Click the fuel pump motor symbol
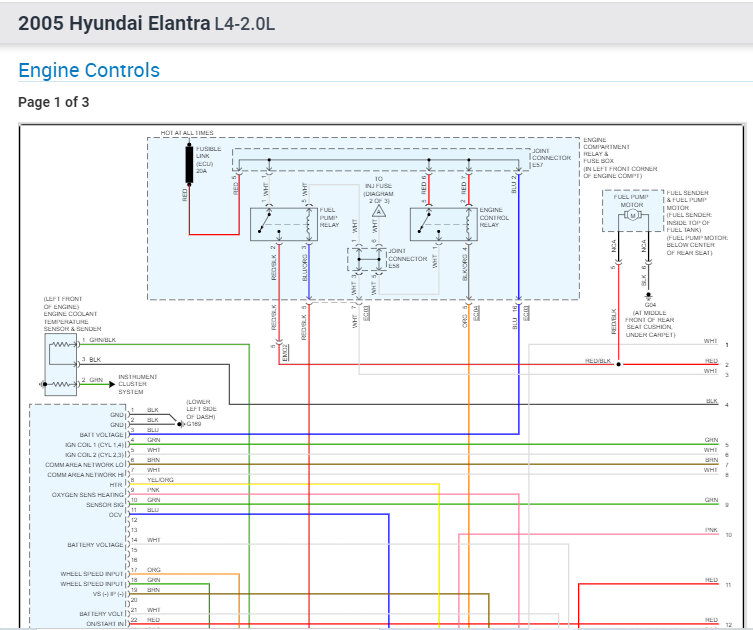 tap(631, 213)
